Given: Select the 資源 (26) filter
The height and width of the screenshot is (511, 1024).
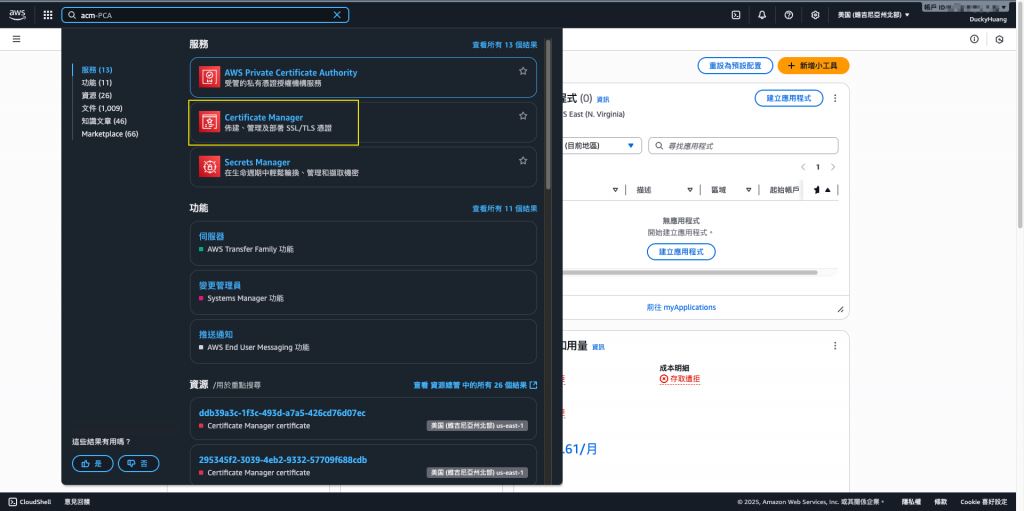Looking at the screenshot, I should (97, 95).
